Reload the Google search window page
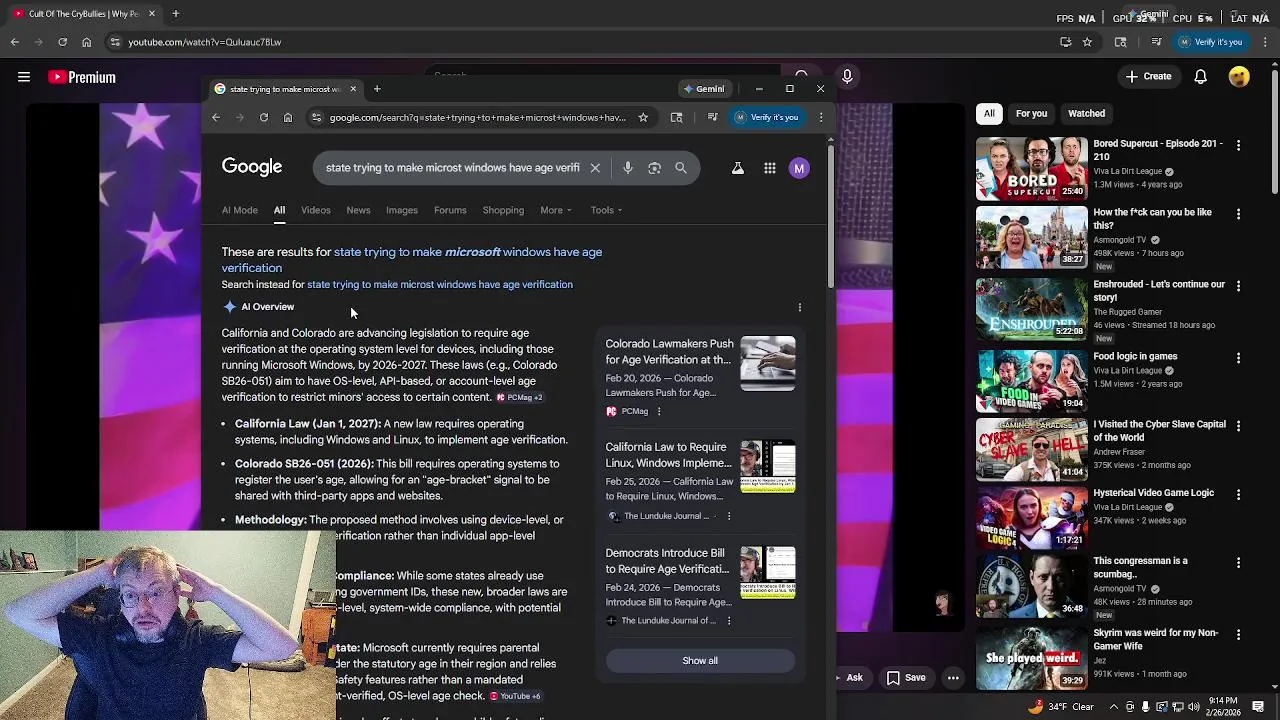 pos(264,117)
